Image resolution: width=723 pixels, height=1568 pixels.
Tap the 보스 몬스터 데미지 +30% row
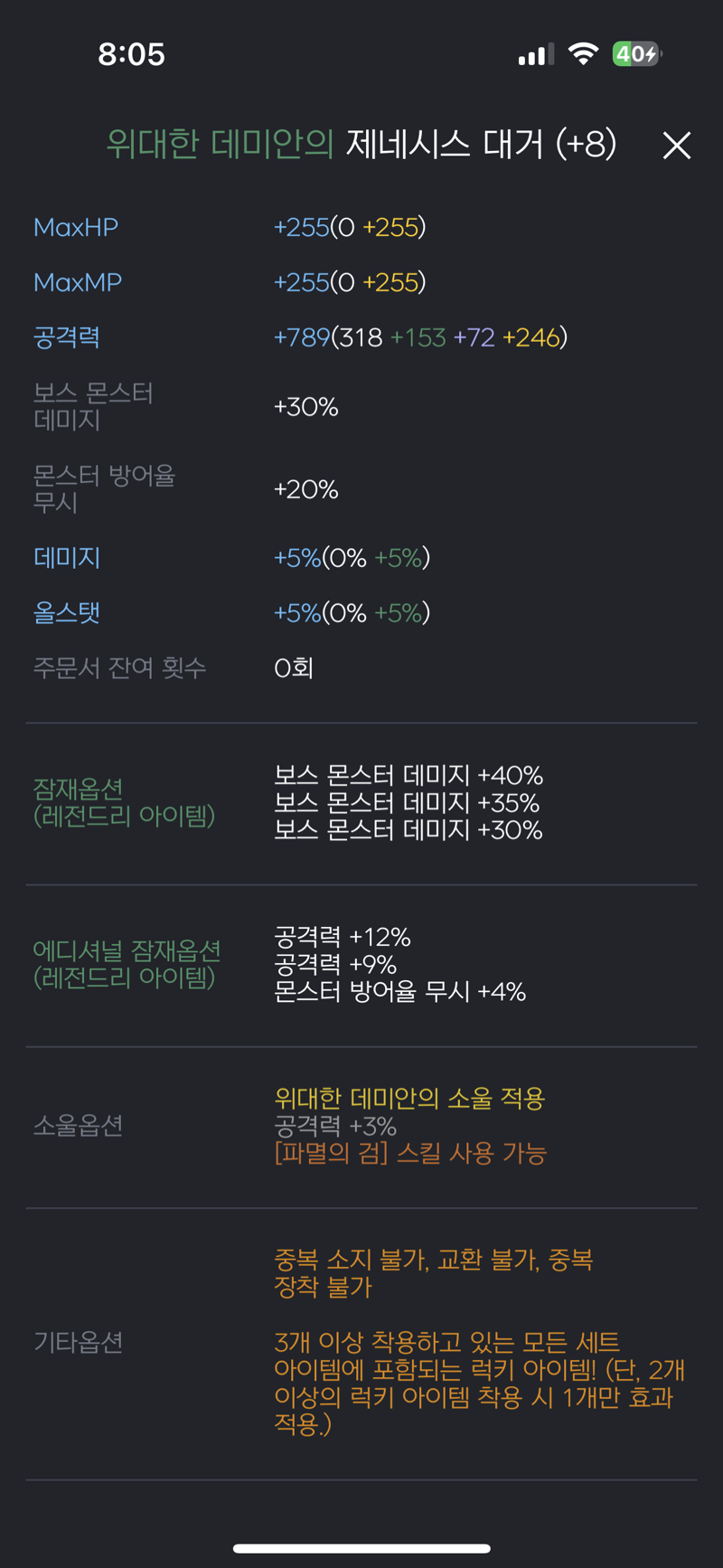click(361, 407)
